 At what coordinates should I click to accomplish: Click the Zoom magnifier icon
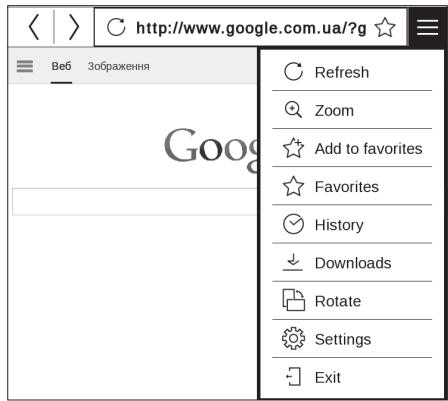pos(293,110)
